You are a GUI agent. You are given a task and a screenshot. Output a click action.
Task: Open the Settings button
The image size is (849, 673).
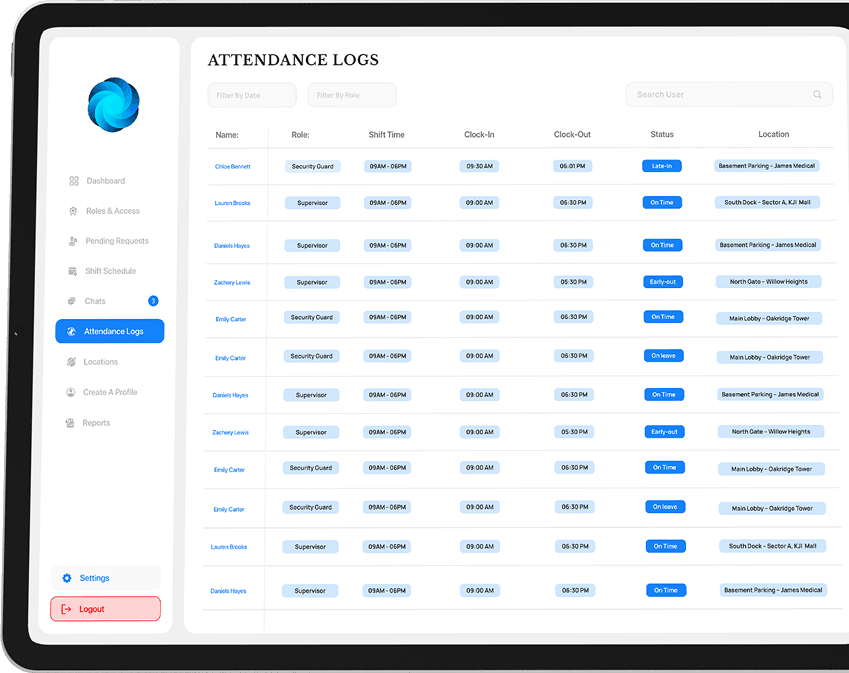coord(106,578)
